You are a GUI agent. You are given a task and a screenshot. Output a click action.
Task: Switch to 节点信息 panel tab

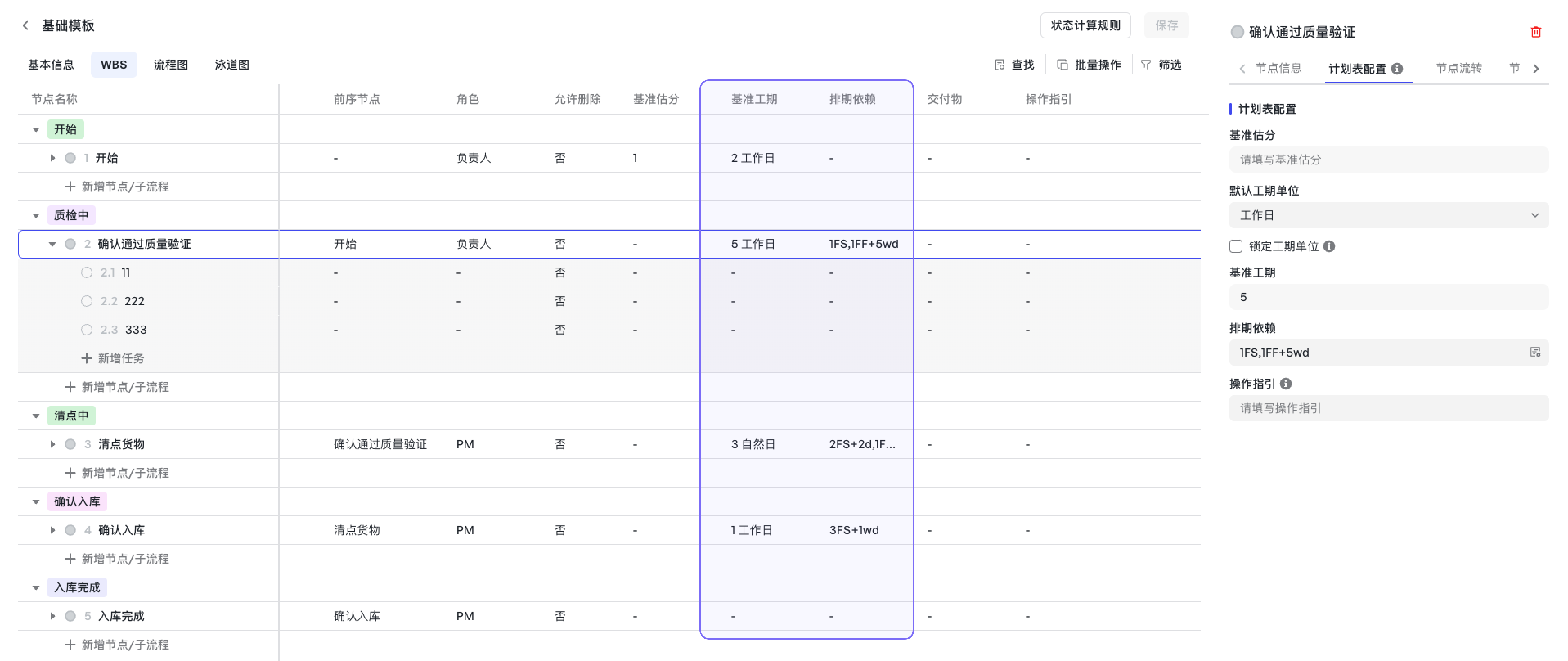coord(1278,68)
